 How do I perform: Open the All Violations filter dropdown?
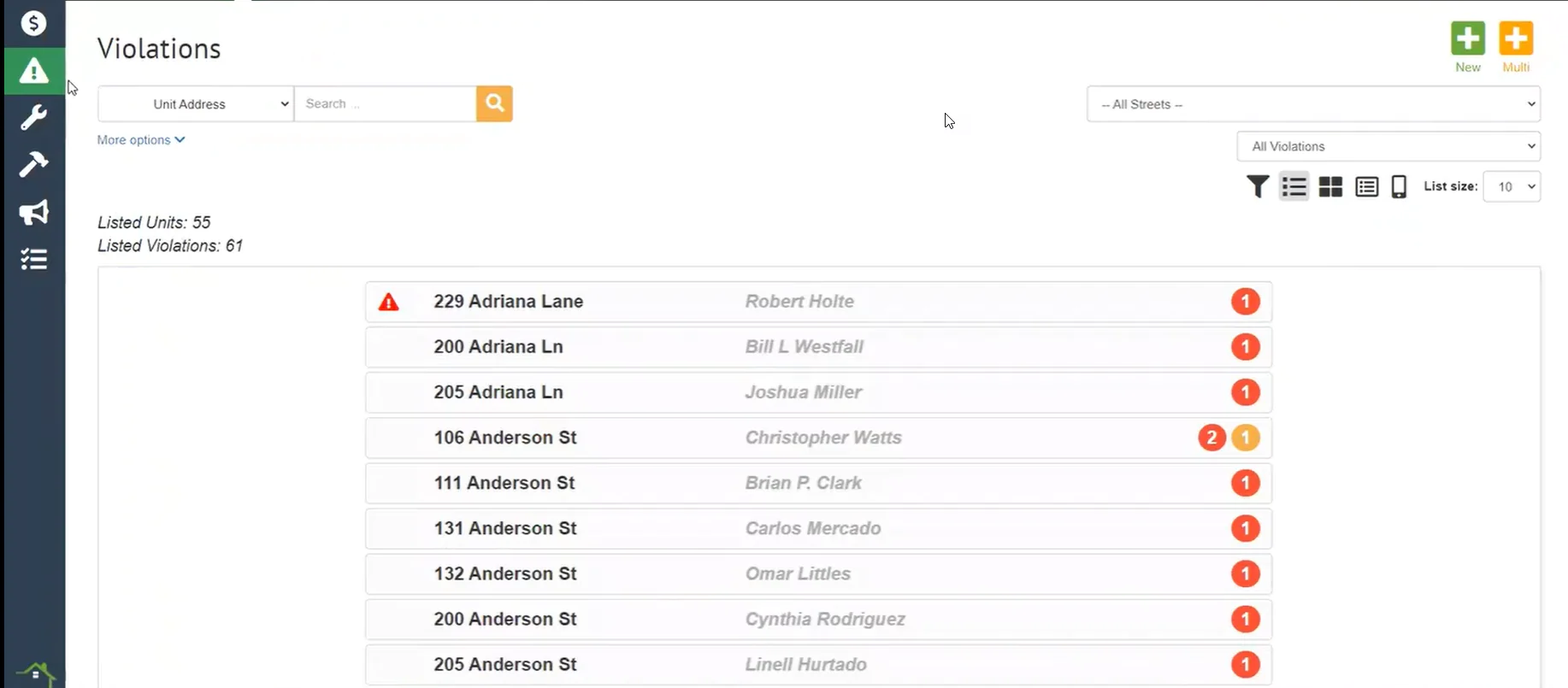click(x=1388, y=146)
